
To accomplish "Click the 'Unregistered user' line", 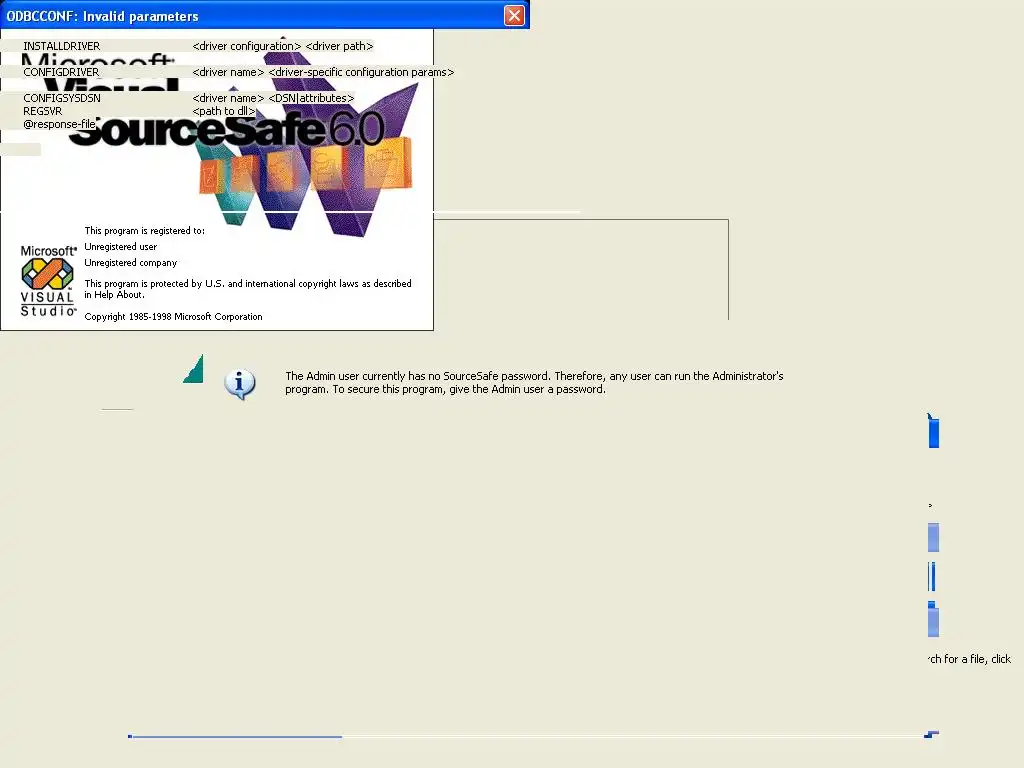I will 121,247.
